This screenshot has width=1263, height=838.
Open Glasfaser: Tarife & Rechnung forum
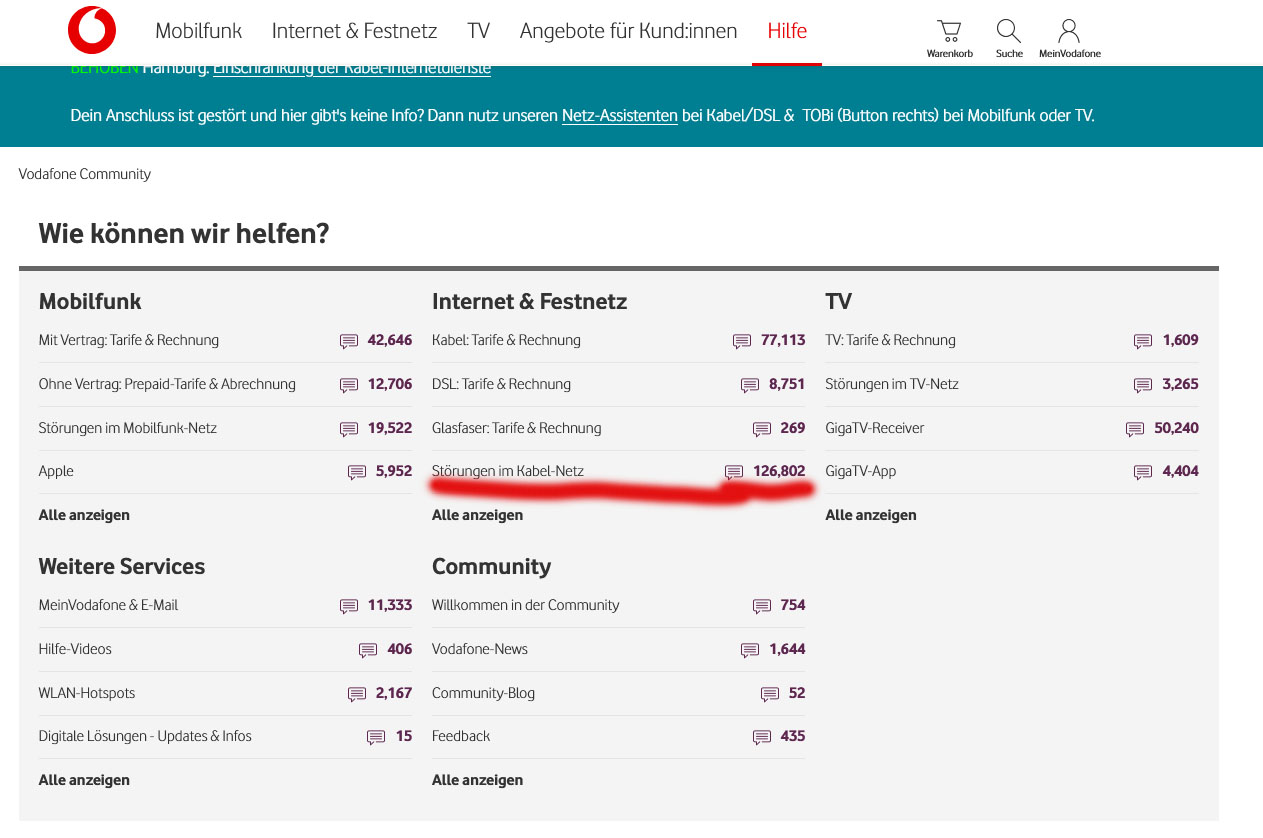pos(517,428)
